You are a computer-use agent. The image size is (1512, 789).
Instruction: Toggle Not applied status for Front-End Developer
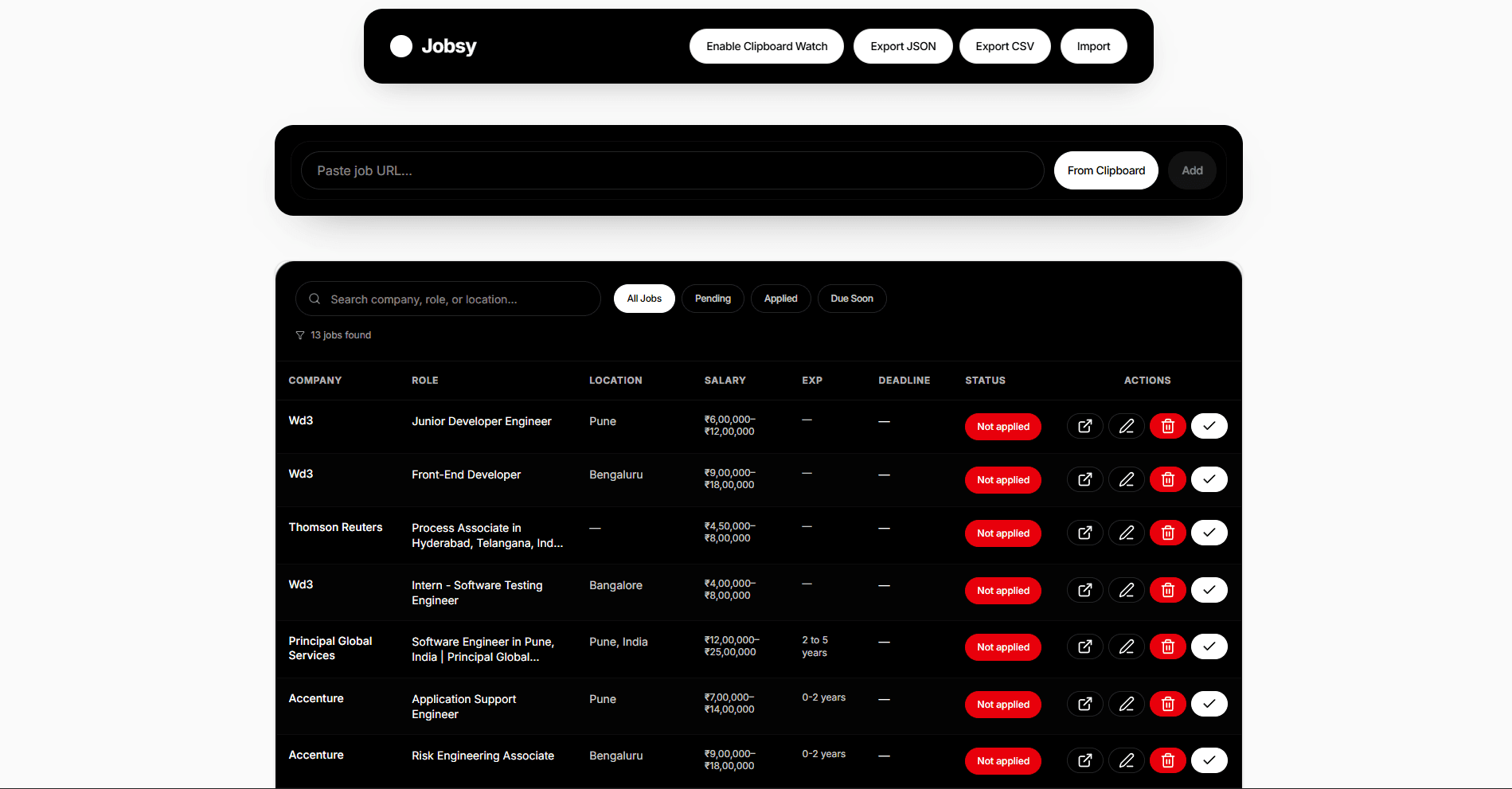[1002, 480]
